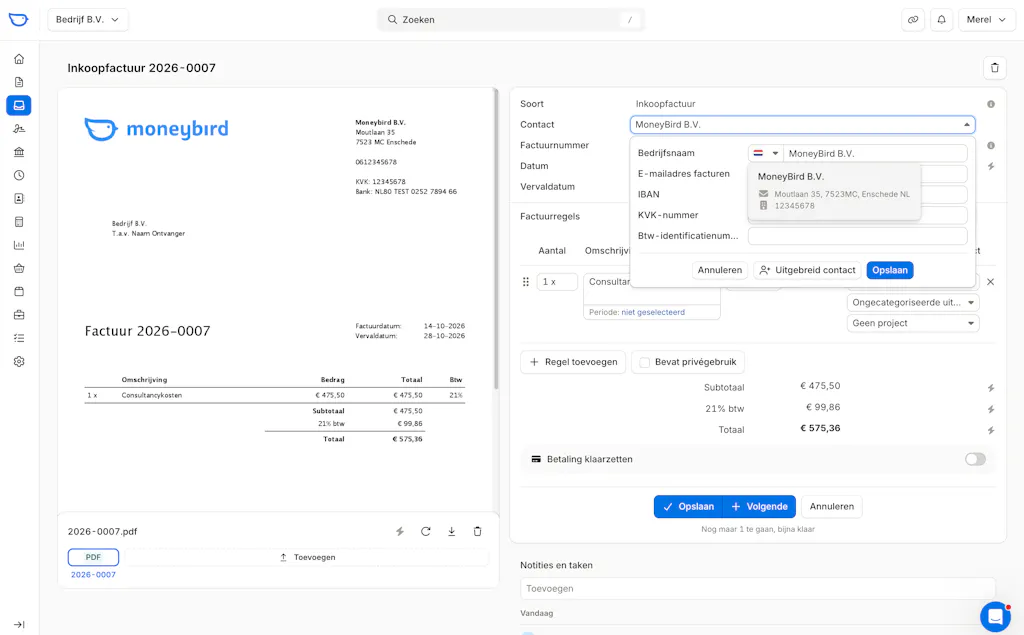Click Opslaan in contact popup
1024x635 pixels.
click(889, 270)
